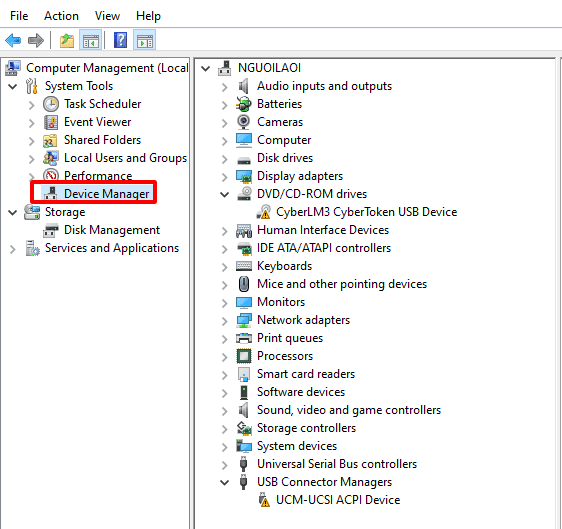
Task: Collapse the USB Connector Managers node
Action: (x=225, y=482)
